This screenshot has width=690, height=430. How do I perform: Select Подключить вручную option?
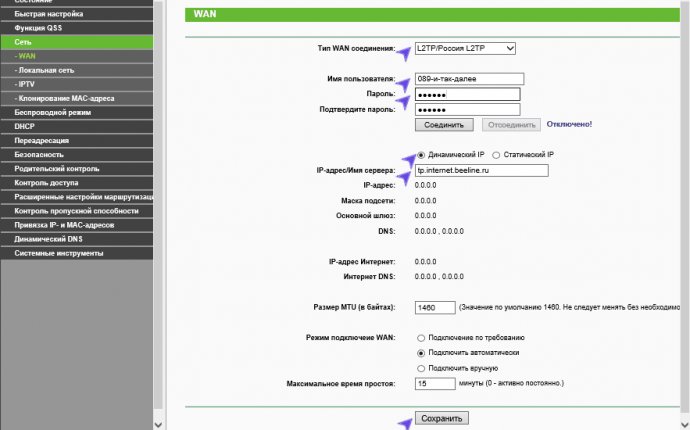pyautogui.click(x=421, y=368)
